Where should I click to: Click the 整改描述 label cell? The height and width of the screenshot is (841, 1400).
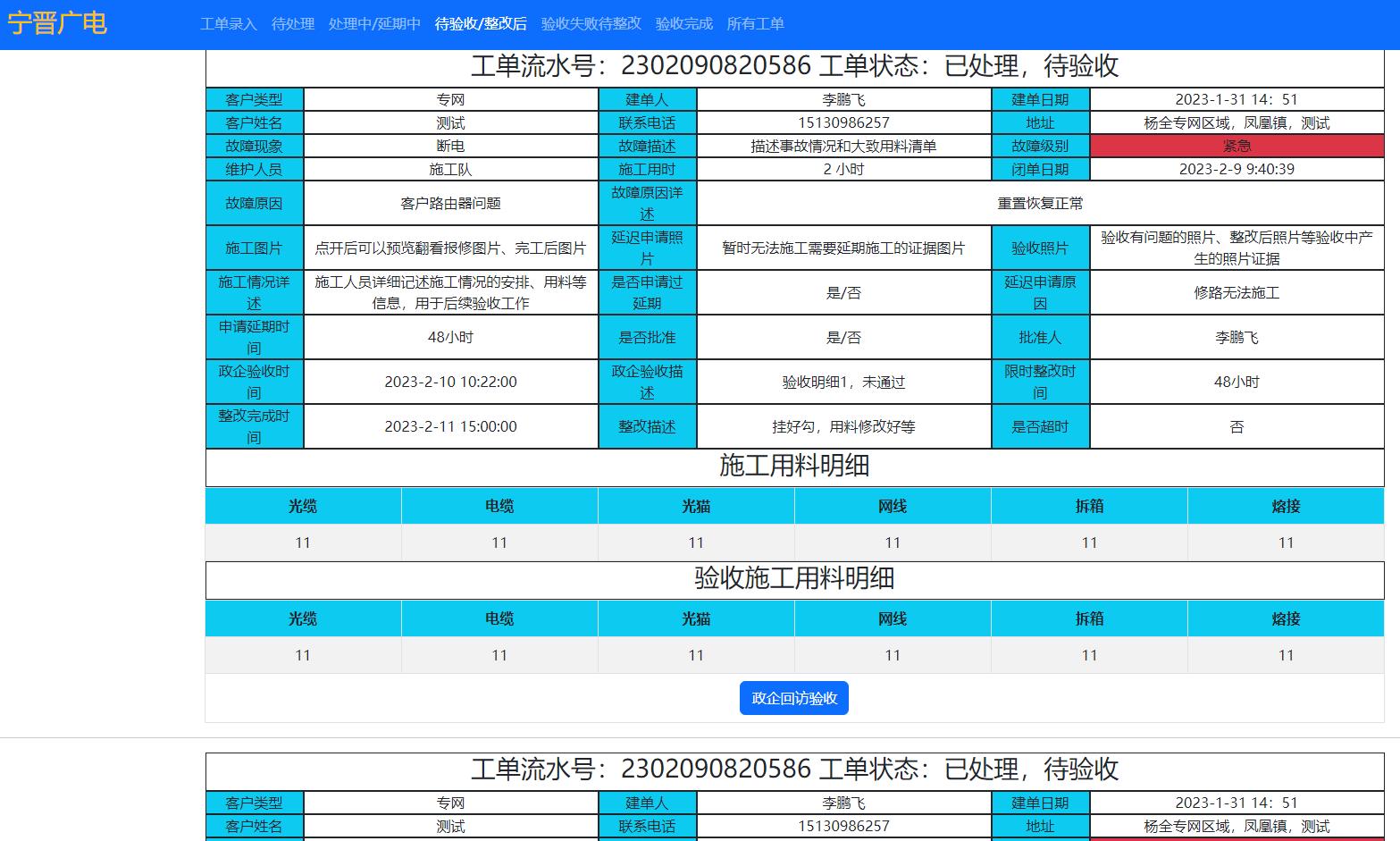pyautogui.click(x=648, y=426)
